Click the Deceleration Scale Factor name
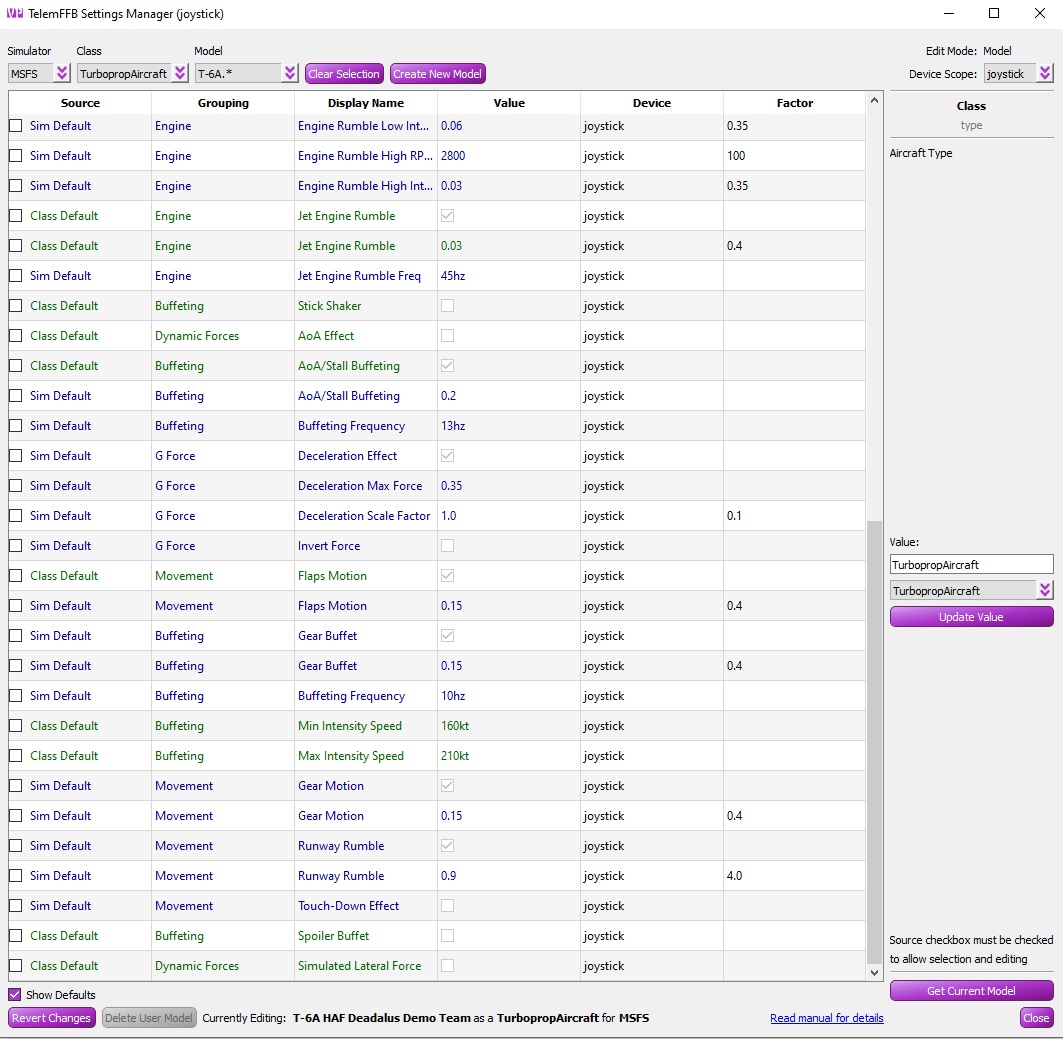The image size is (1063, 1039). (364, 516)
